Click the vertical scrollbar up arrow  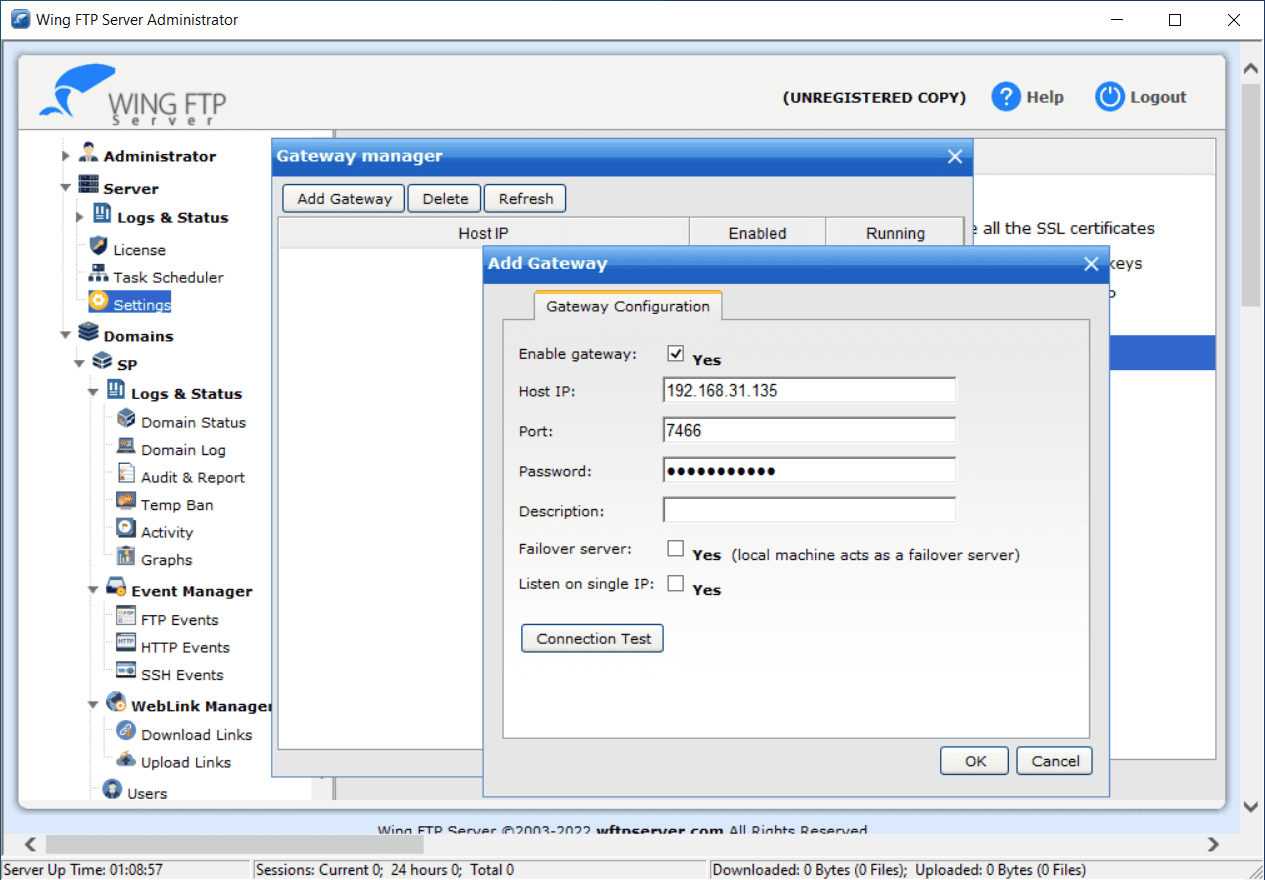(x=1252, y=69)
